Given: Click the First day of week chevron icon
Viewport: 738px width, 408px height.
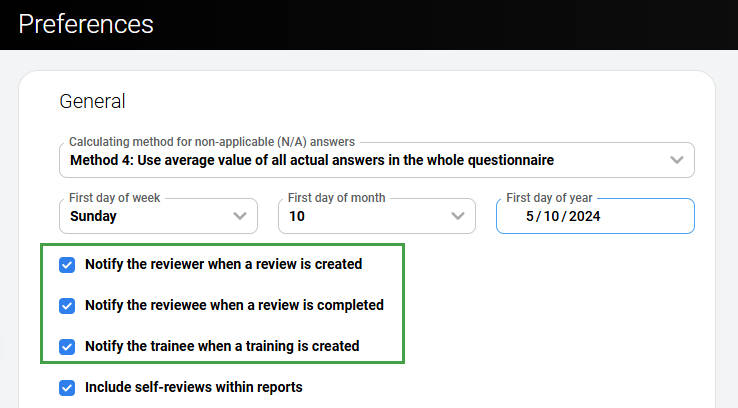Looking at the screenshot, I should point(240,216).
